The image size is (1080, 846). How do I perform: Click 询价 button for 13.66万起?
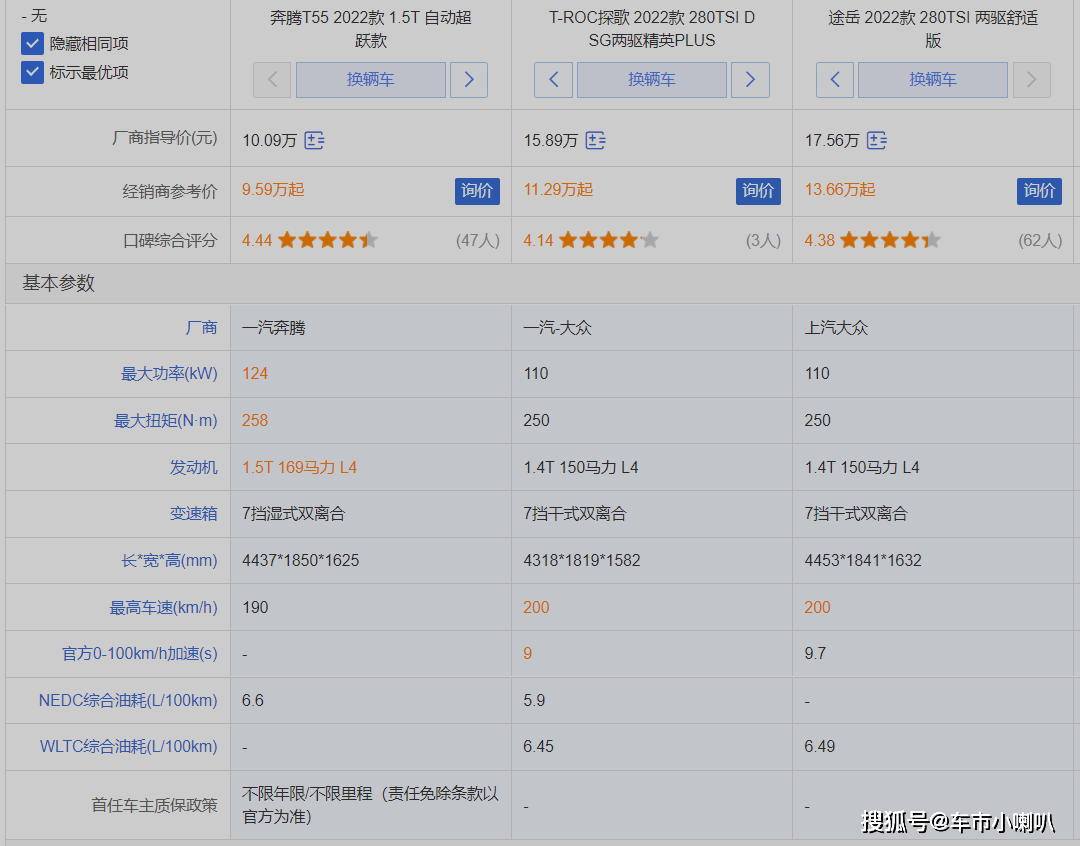[1039, 191]
